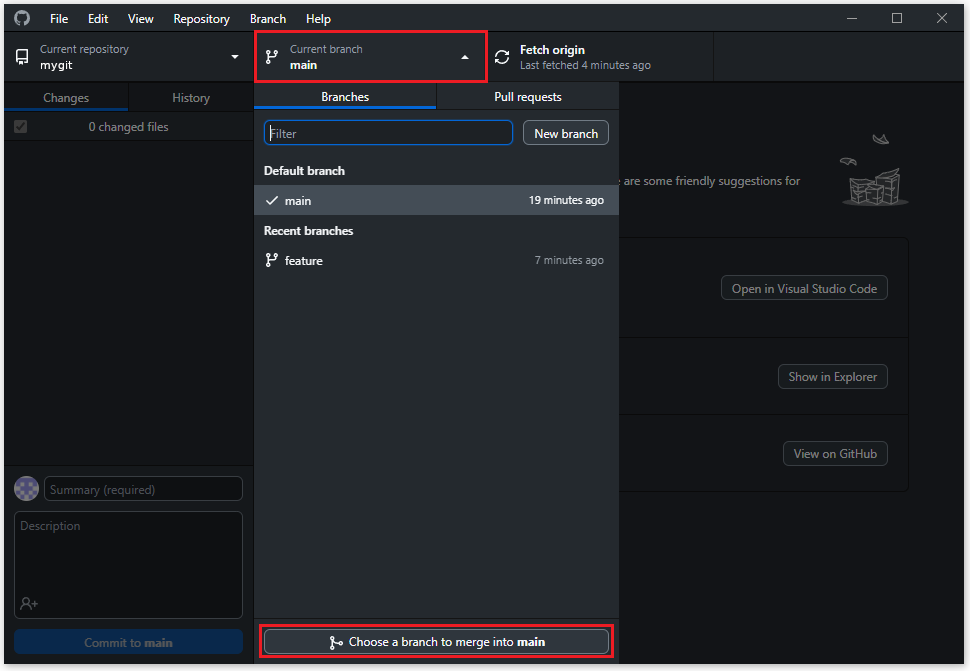Switch to the Pull requests tab

tap(527, 97)
